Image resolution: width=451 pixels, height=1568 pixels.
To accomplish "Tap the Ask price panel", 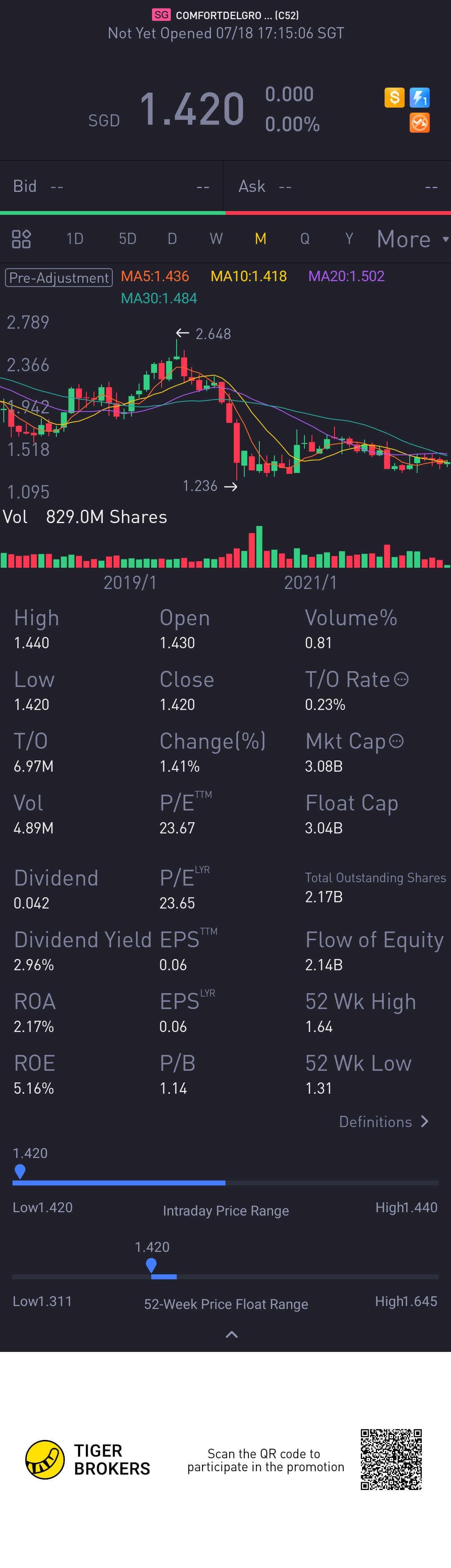I will 338,186.
